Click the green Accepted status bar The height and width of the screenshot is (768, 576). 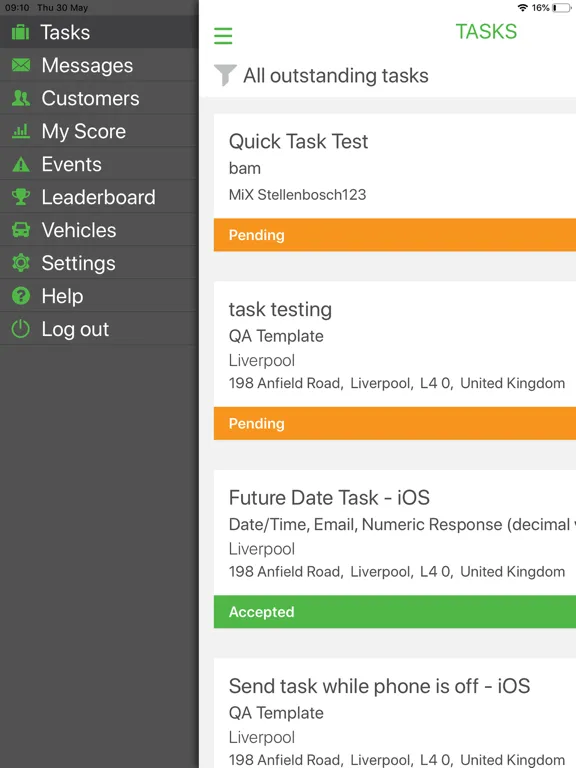click(395, 612)
